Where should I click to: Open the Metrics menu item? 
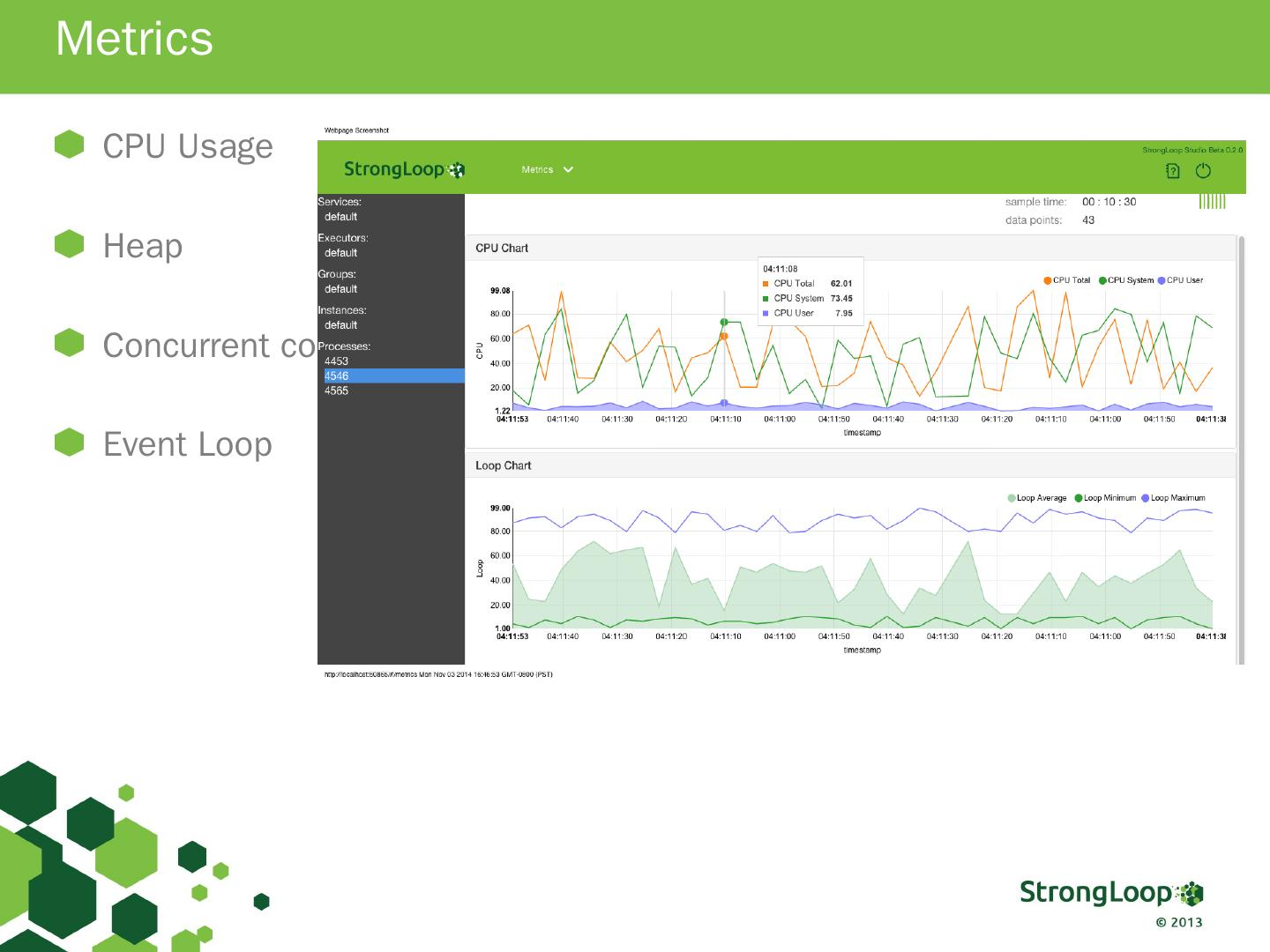pos(537,169)
